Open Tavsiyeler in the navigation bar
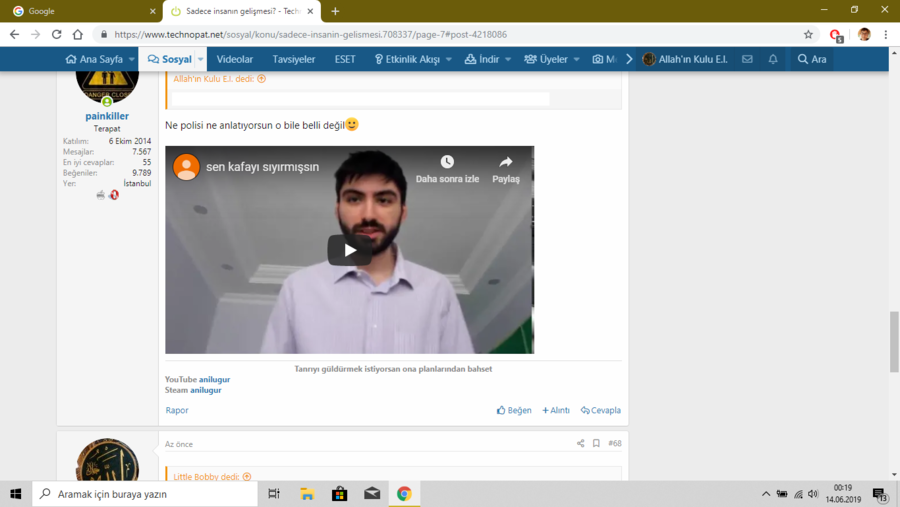The height and width of the screenshot is (507, 900). [x=293, y=59]
